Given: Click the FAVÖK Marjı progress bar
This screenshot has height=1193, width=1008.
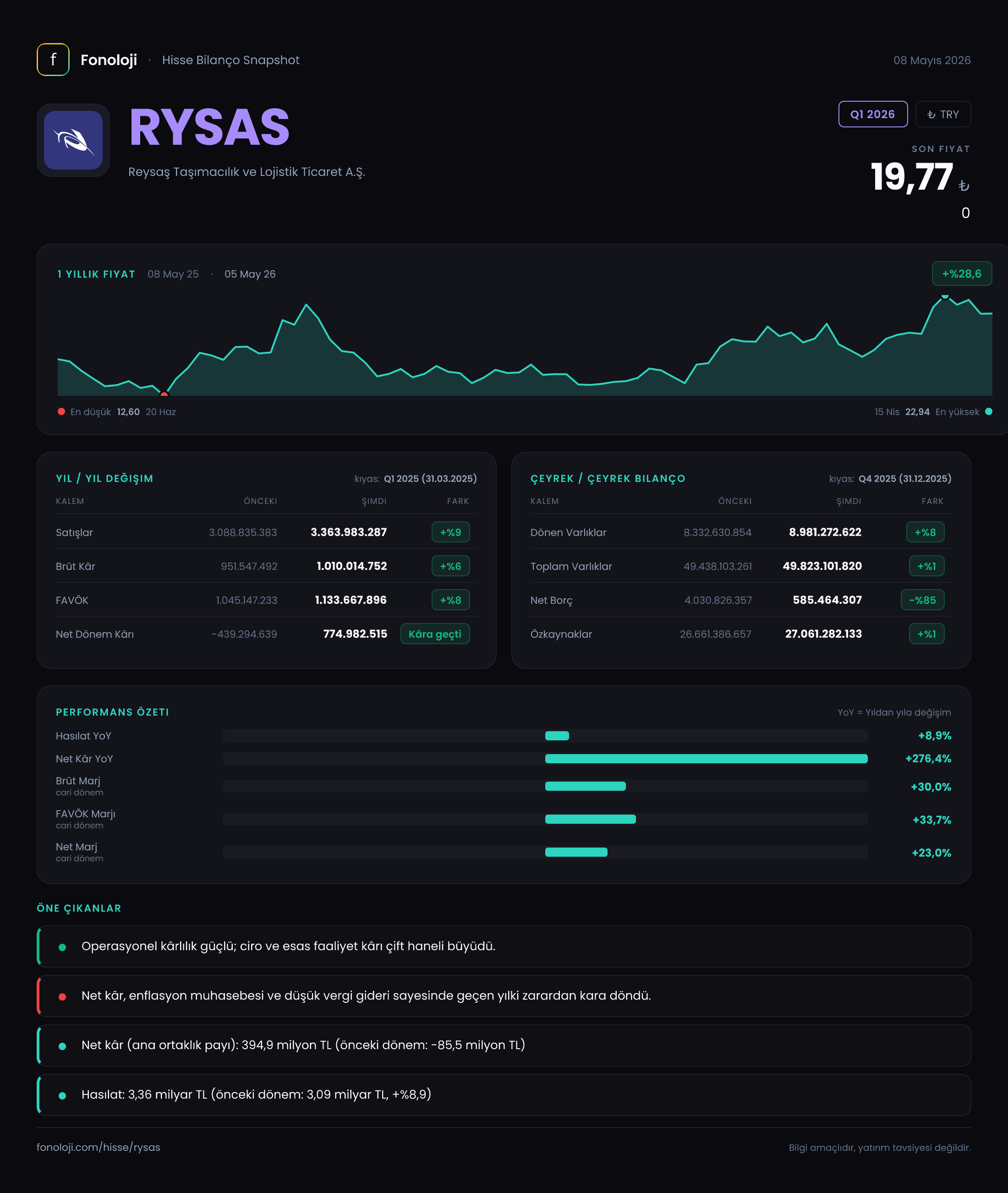Looking at the screenshot, I should (545, 819).
